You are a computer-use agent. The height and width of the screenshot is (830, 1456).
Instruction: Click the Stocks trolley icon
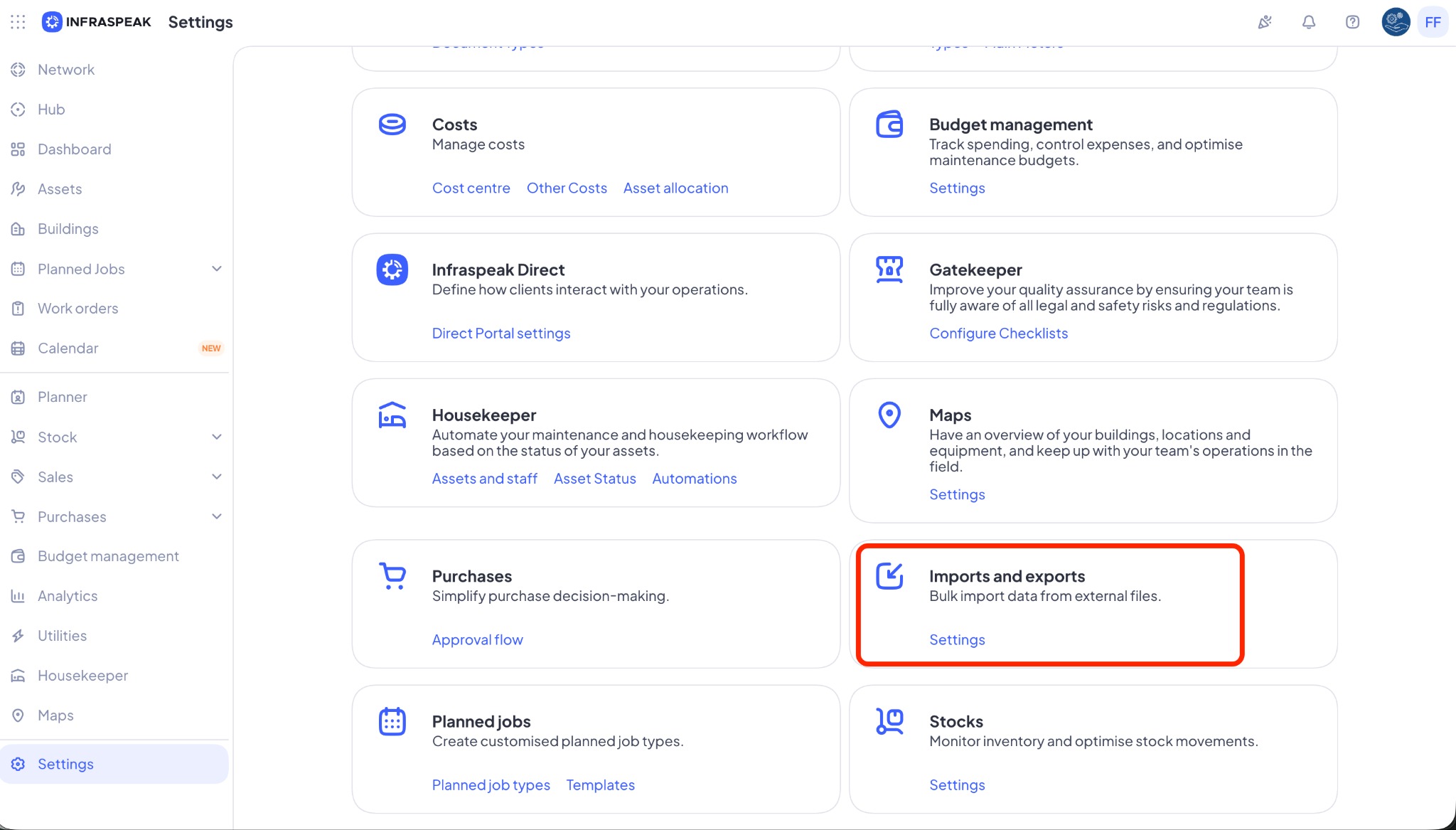coord(889,721)
